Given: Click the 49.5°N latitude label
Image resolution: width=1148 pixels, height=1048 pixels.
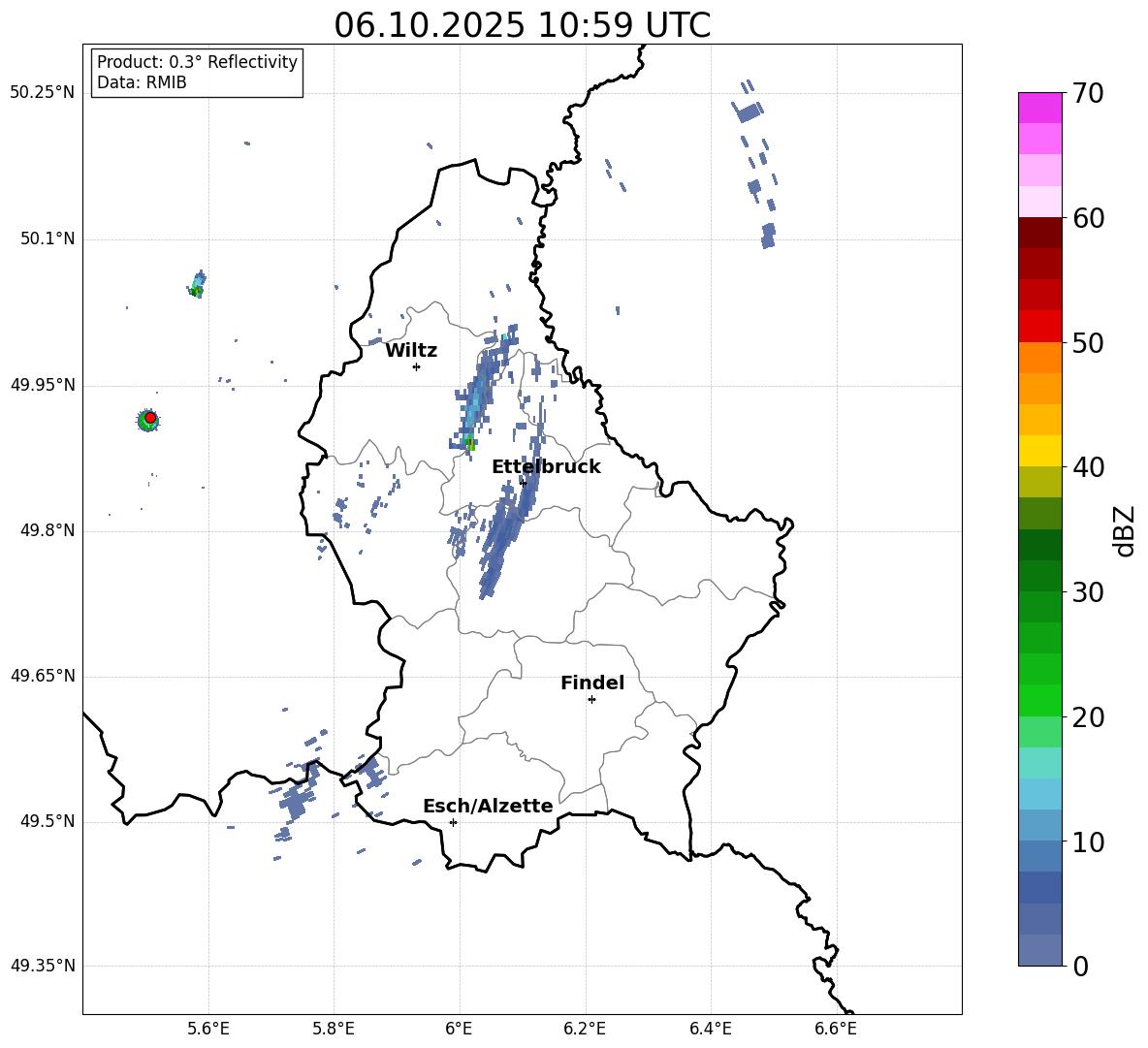Looking at the screenshot, I should tap(48, 821).
